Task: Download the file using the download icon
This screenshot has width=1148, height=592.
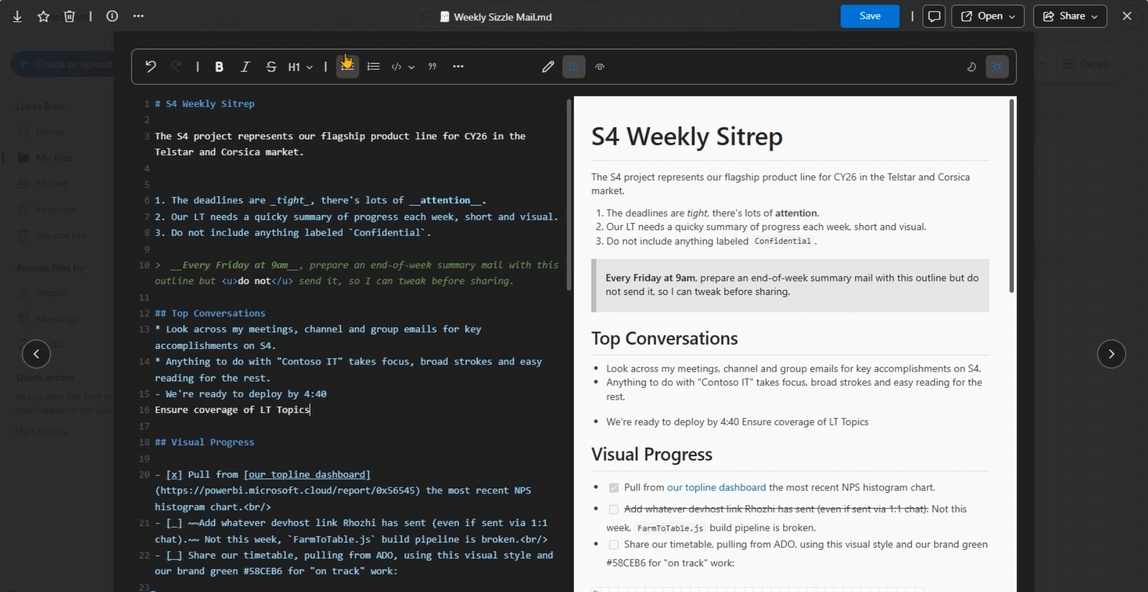Action: 17,16
